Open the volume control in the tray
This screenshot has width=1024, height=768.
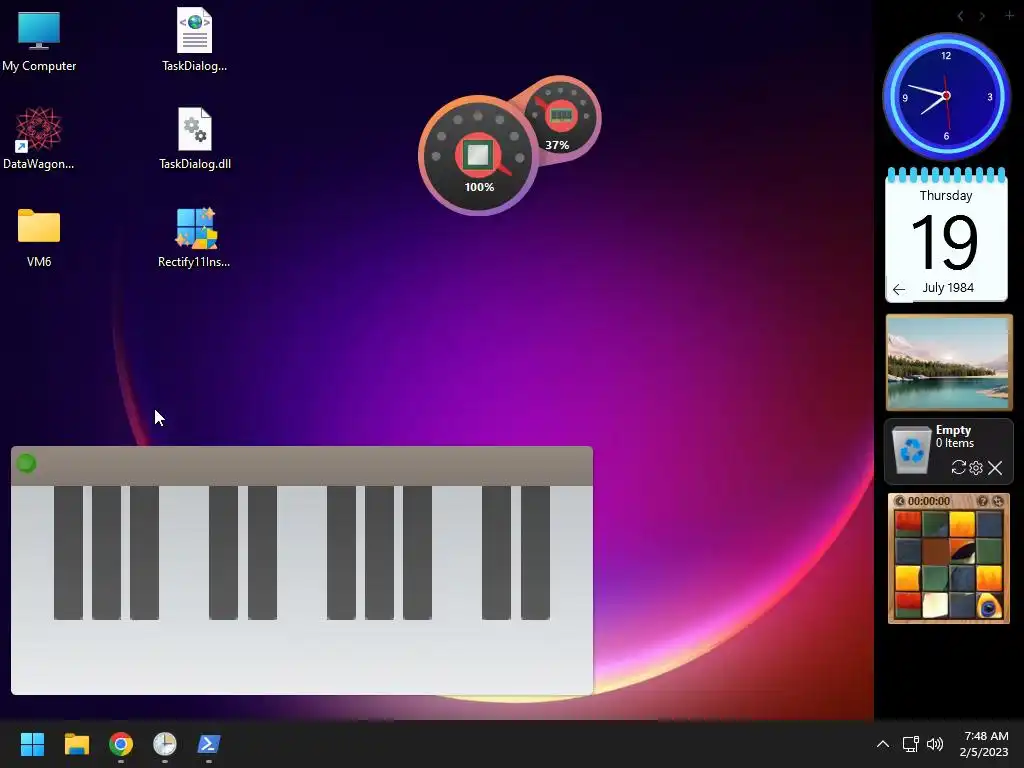(935, 744)
